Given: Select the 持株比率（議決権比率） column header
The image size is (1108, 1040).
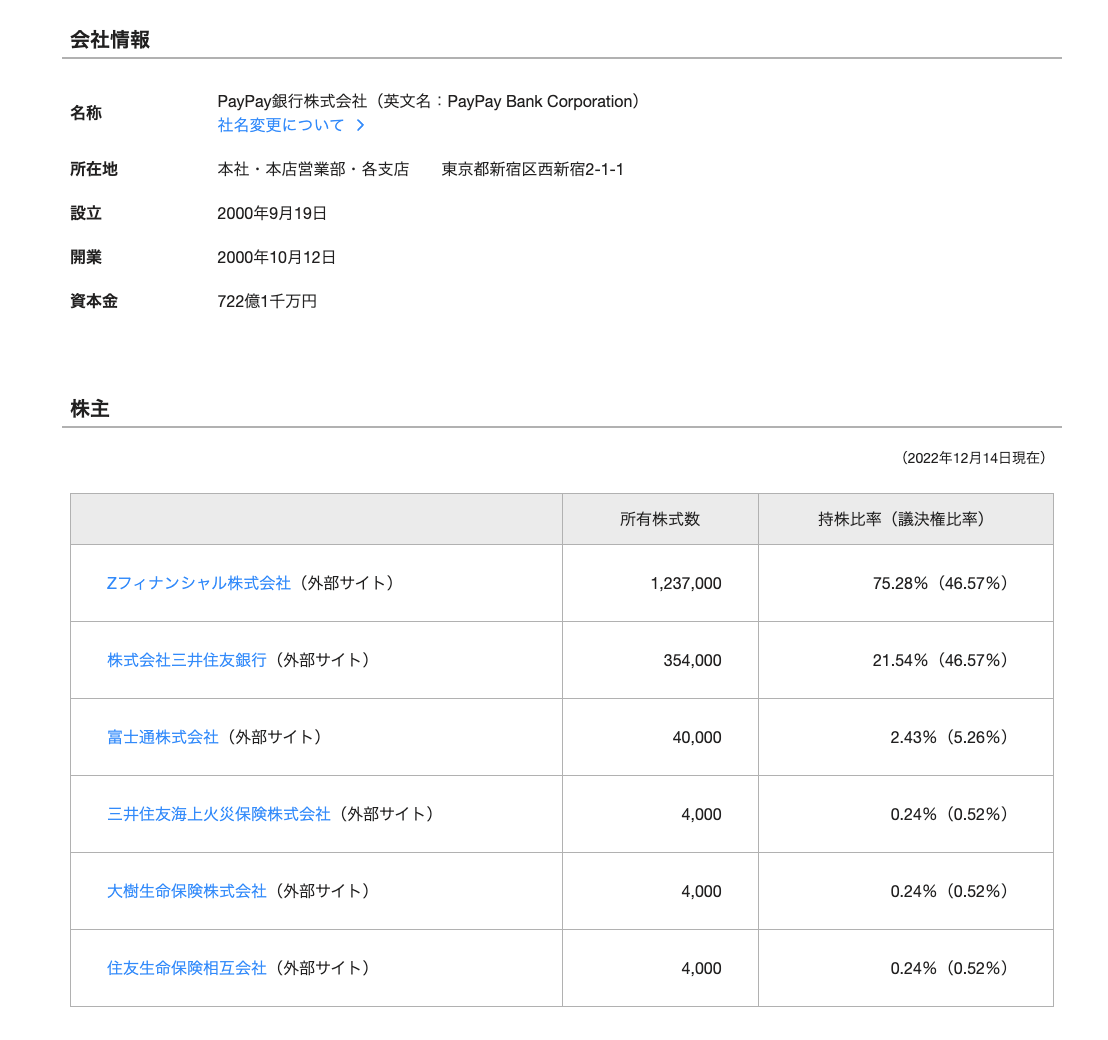Looking at the screenshot, I should [904, 519].
